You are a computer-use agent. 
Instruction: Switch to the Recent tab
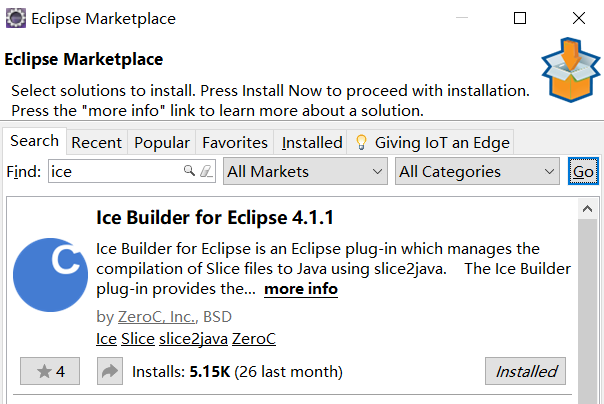96,142
